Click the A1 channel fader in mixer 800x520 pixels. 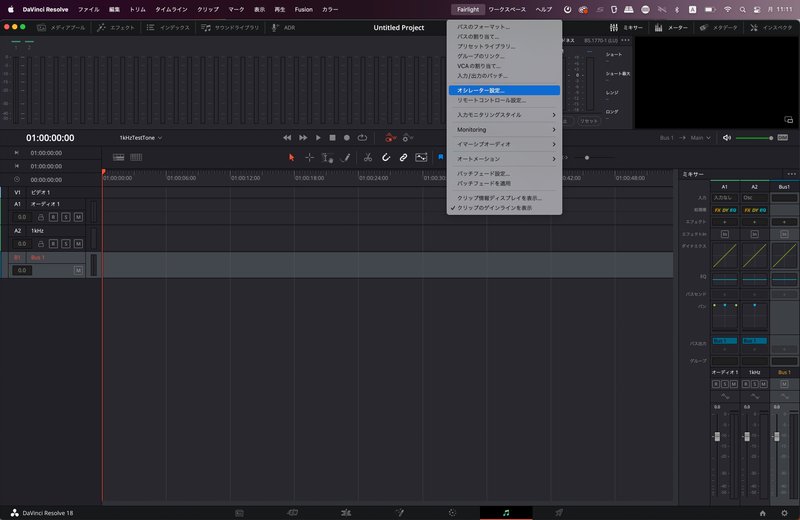click(x=717, y=436)
